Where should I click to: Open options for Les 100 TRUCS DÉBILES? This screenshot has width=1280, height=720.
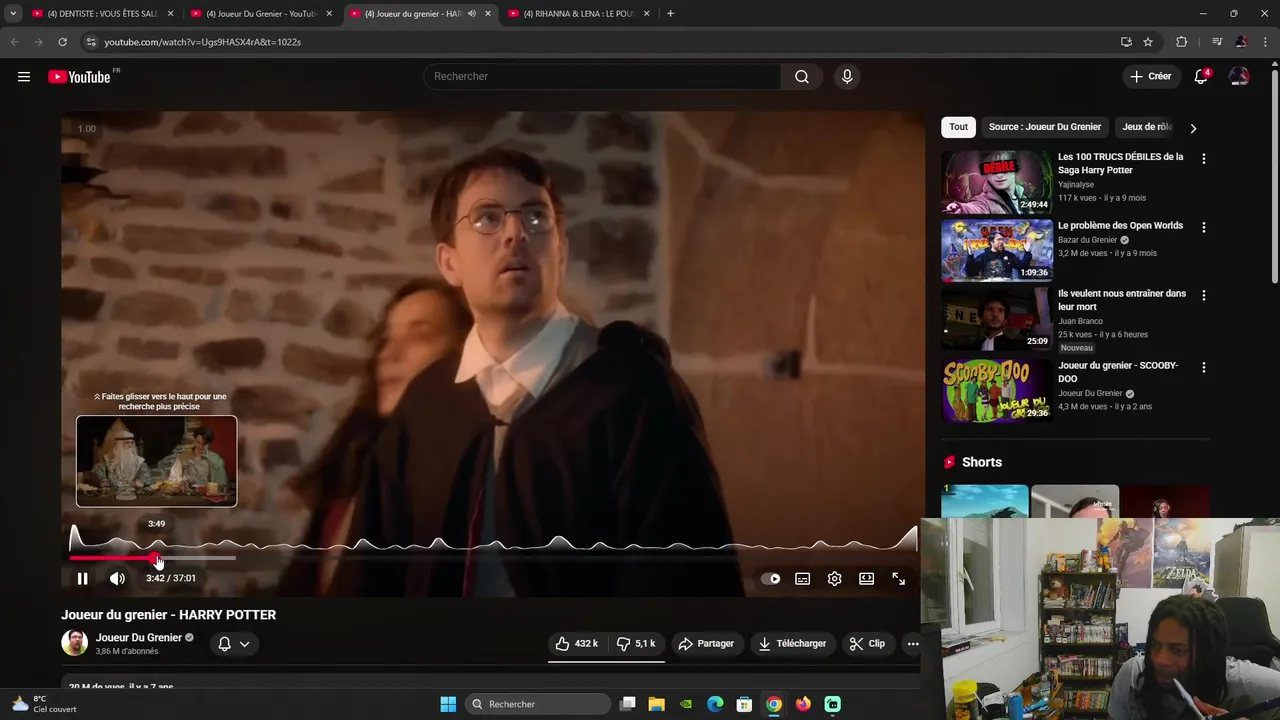1203,159
